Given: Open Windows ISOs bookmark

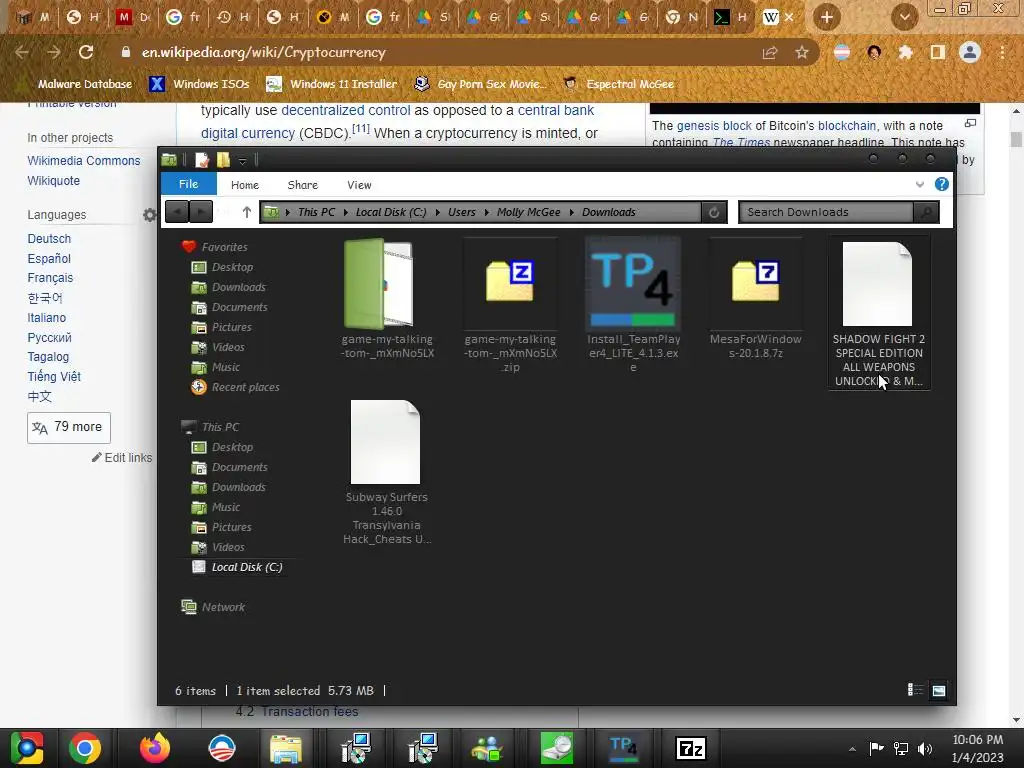Looking at the screenshot, I should click(x=200, y=84).
